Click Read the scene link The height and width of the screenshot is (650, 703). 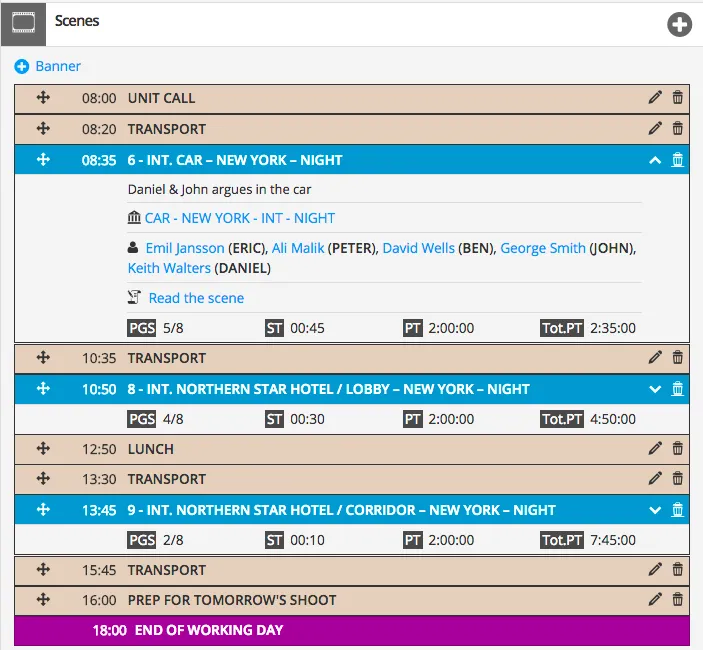(196, 298)
